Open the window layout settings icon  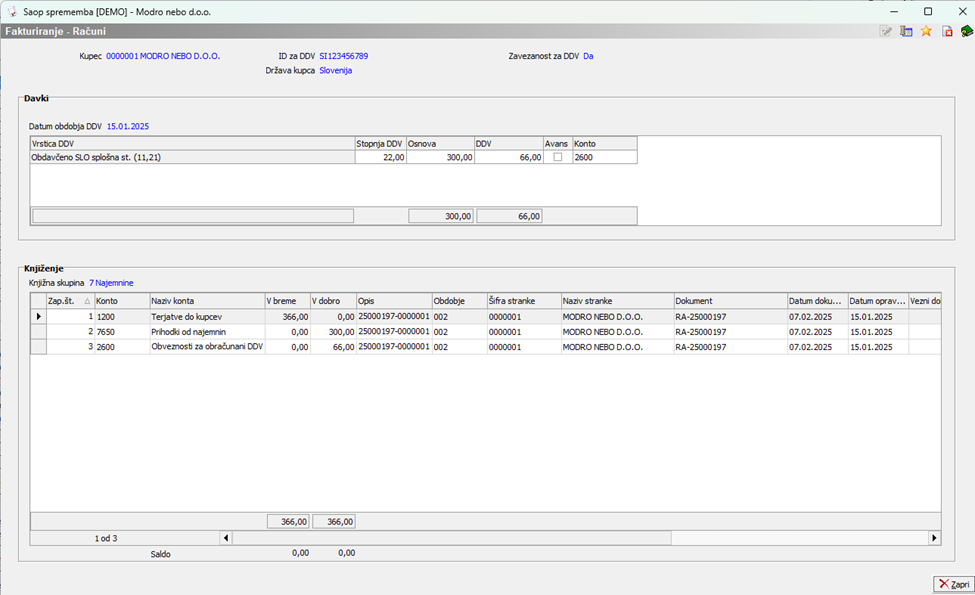click(906, 31)
